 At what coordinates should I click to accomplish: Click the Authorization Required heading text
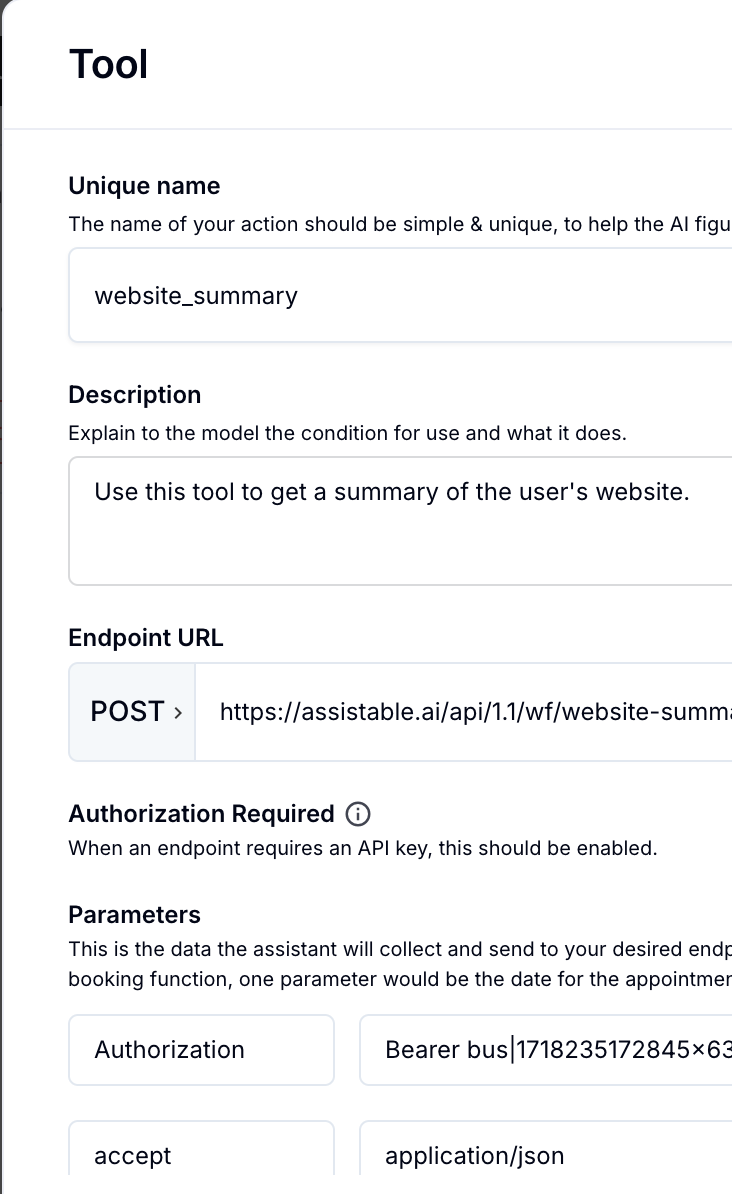pos(202,813)
